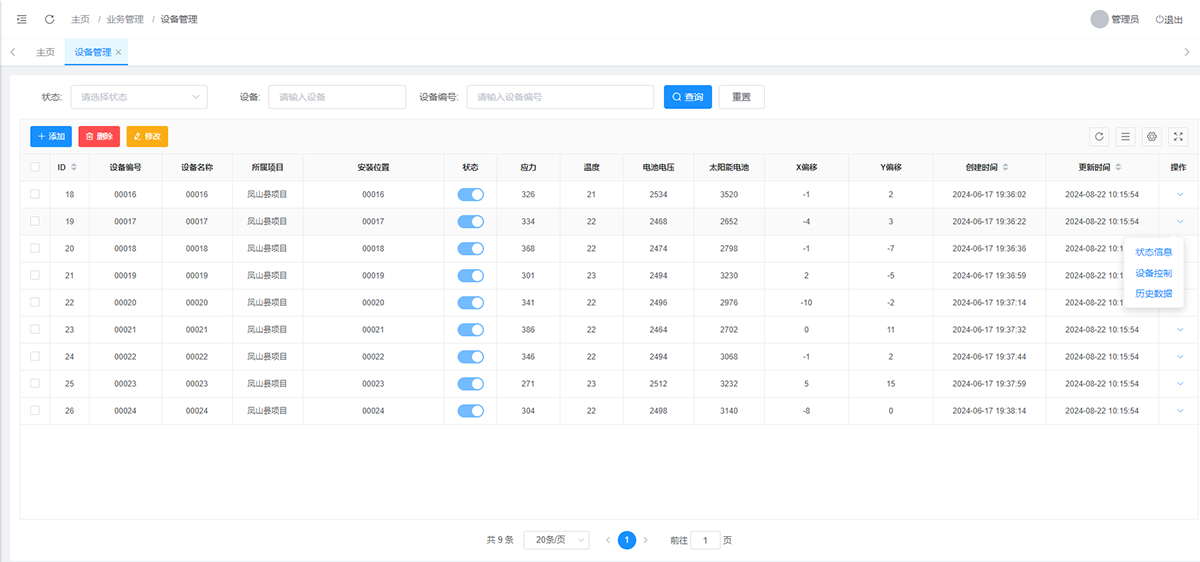This screenshot has width=1200, height=562.
Task: Refresh the table data icon
Action: [1099, 136]
